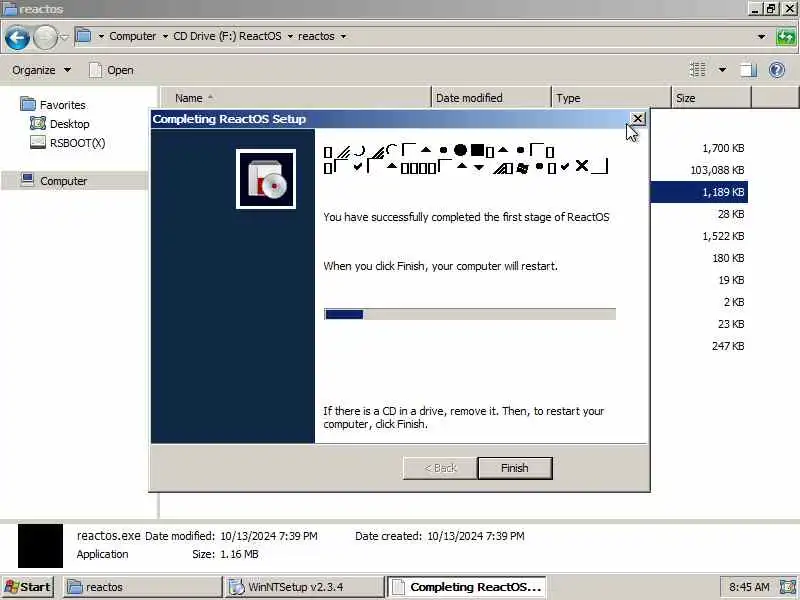Expand dropdown arrow after CD Drive breadcrumb
The image size is (800, 600).
(290, 36)
